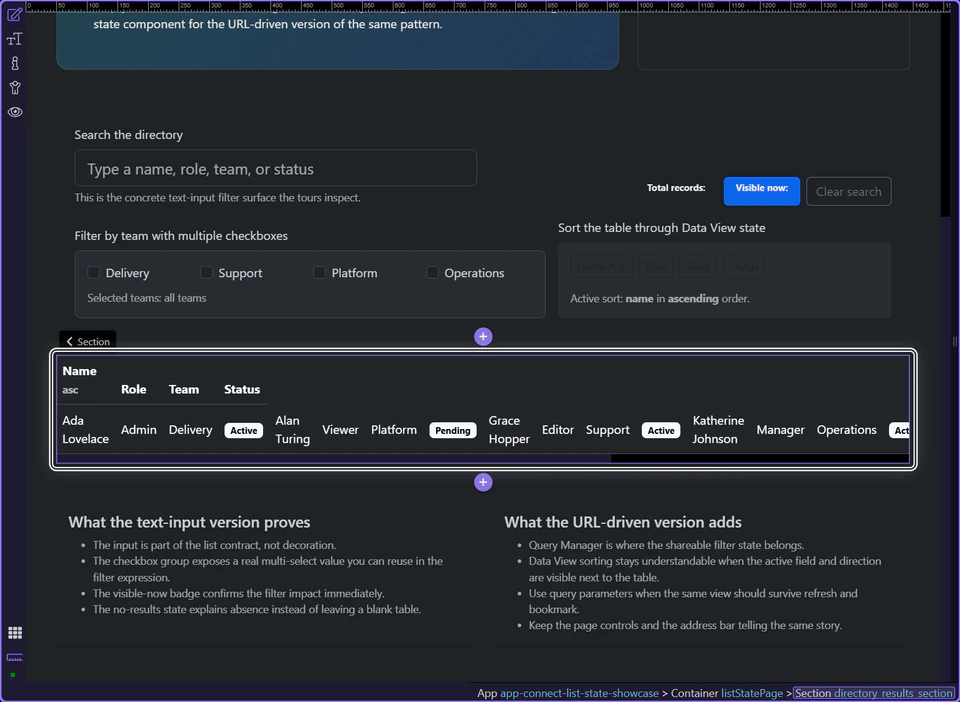This screenshot has height=702, width=960.
Task: Click the Visible now badge
Action: point(762,191)
